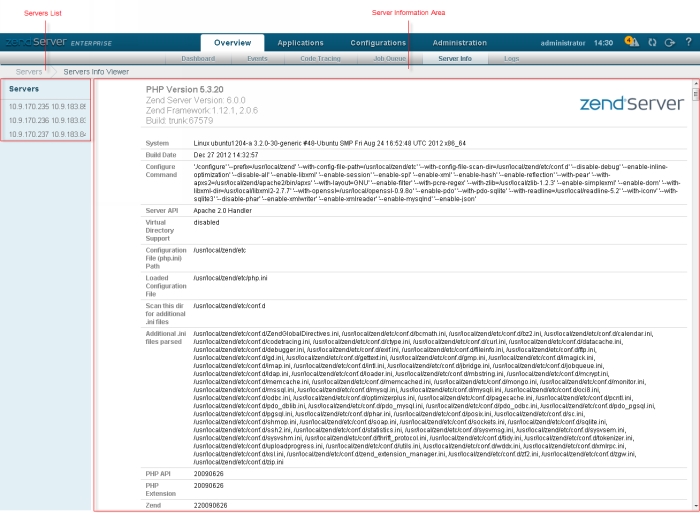The height and width of the screenshot is (513, 700).
Task: Open the Code Tracing sub-tab
Action: click(321, 59)
